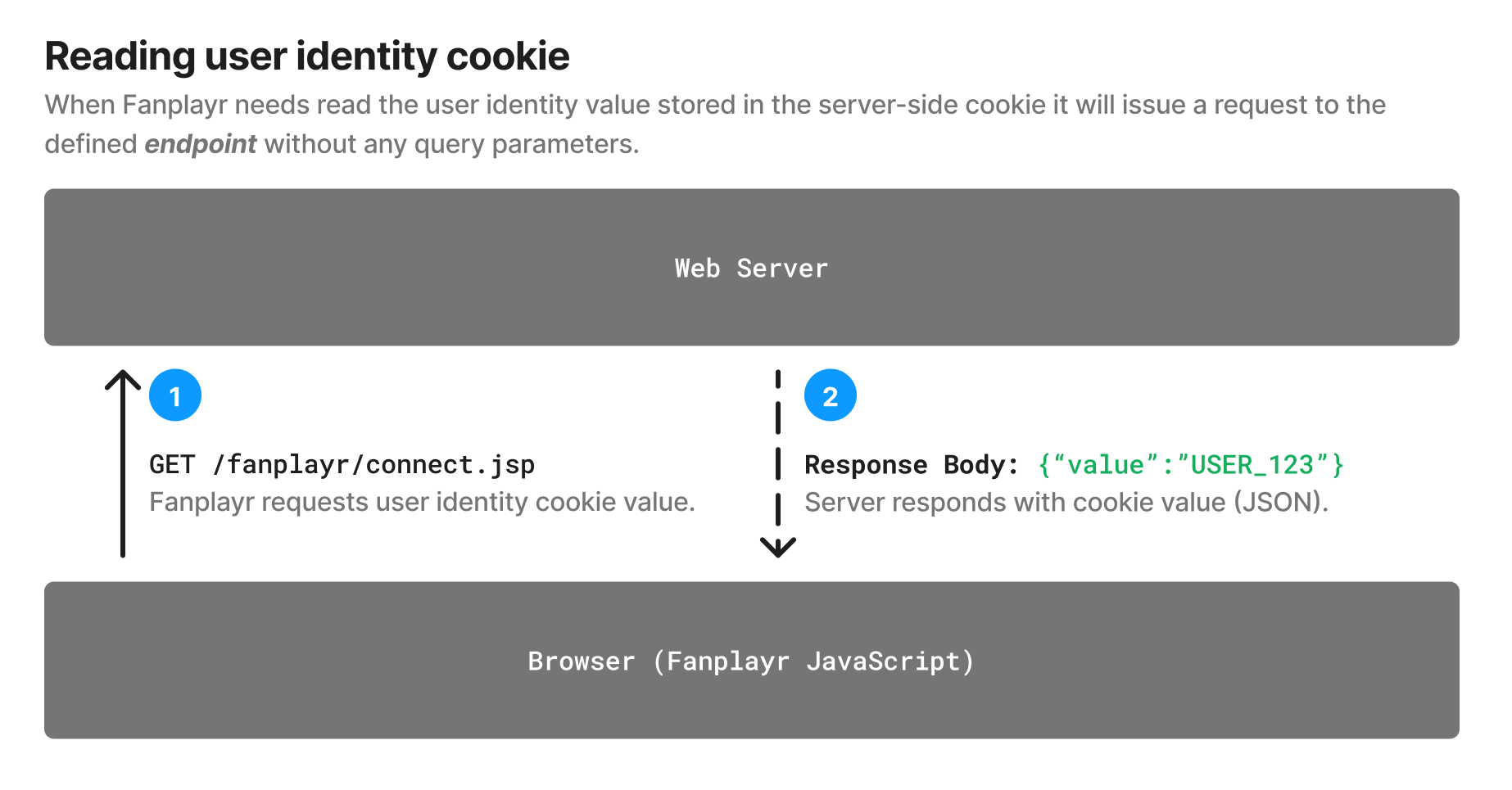The image size is (1512, 790).
Task: Click the 'Response Body:' bold label
Action: point(912,465)
